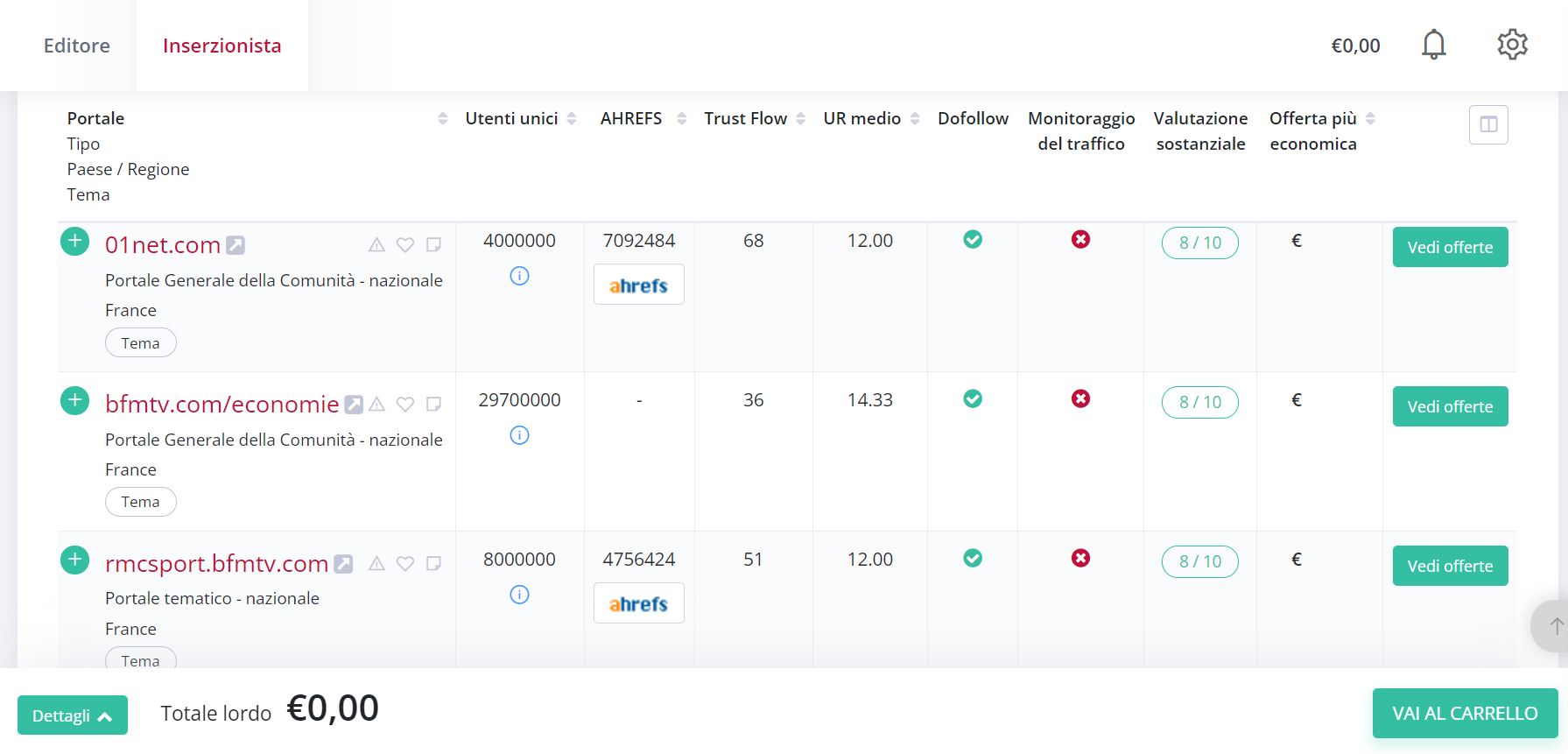Open bfmtv.com/economie external link icon
Viewport: 1568px width, 754px height.
354,405
